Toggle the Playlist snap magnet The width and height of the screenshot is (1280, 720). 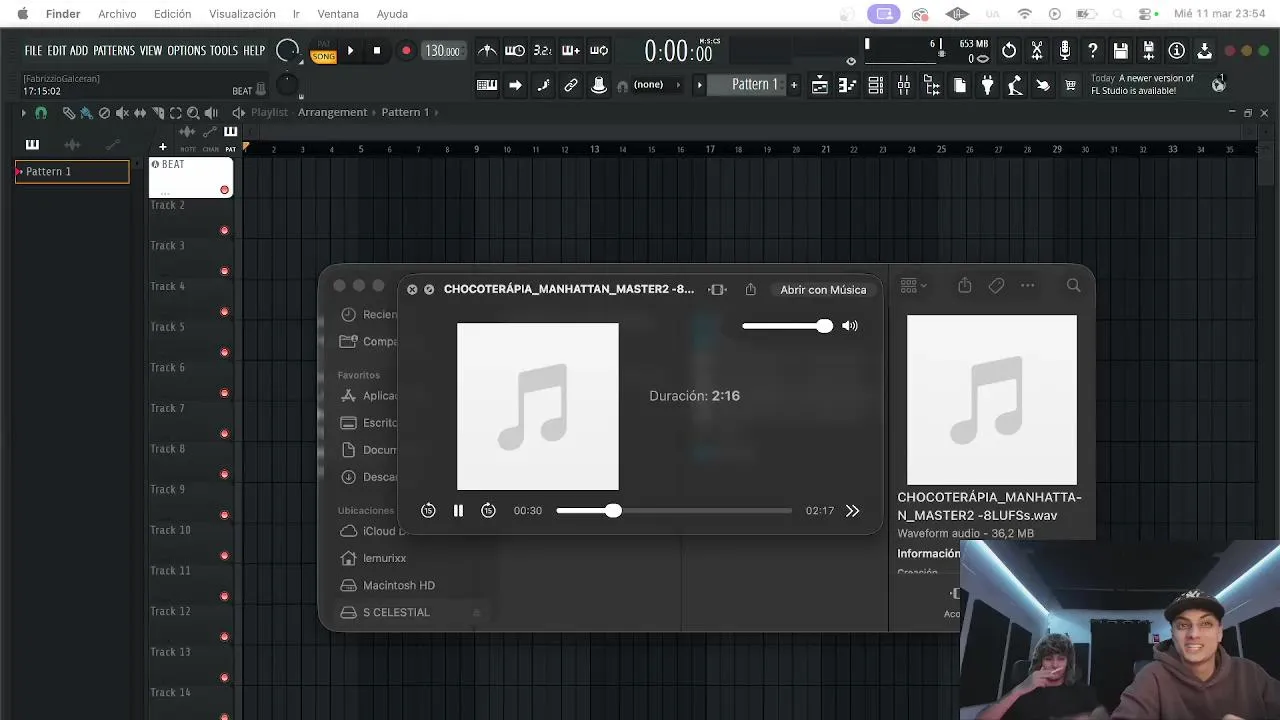(x=41, y=113)
